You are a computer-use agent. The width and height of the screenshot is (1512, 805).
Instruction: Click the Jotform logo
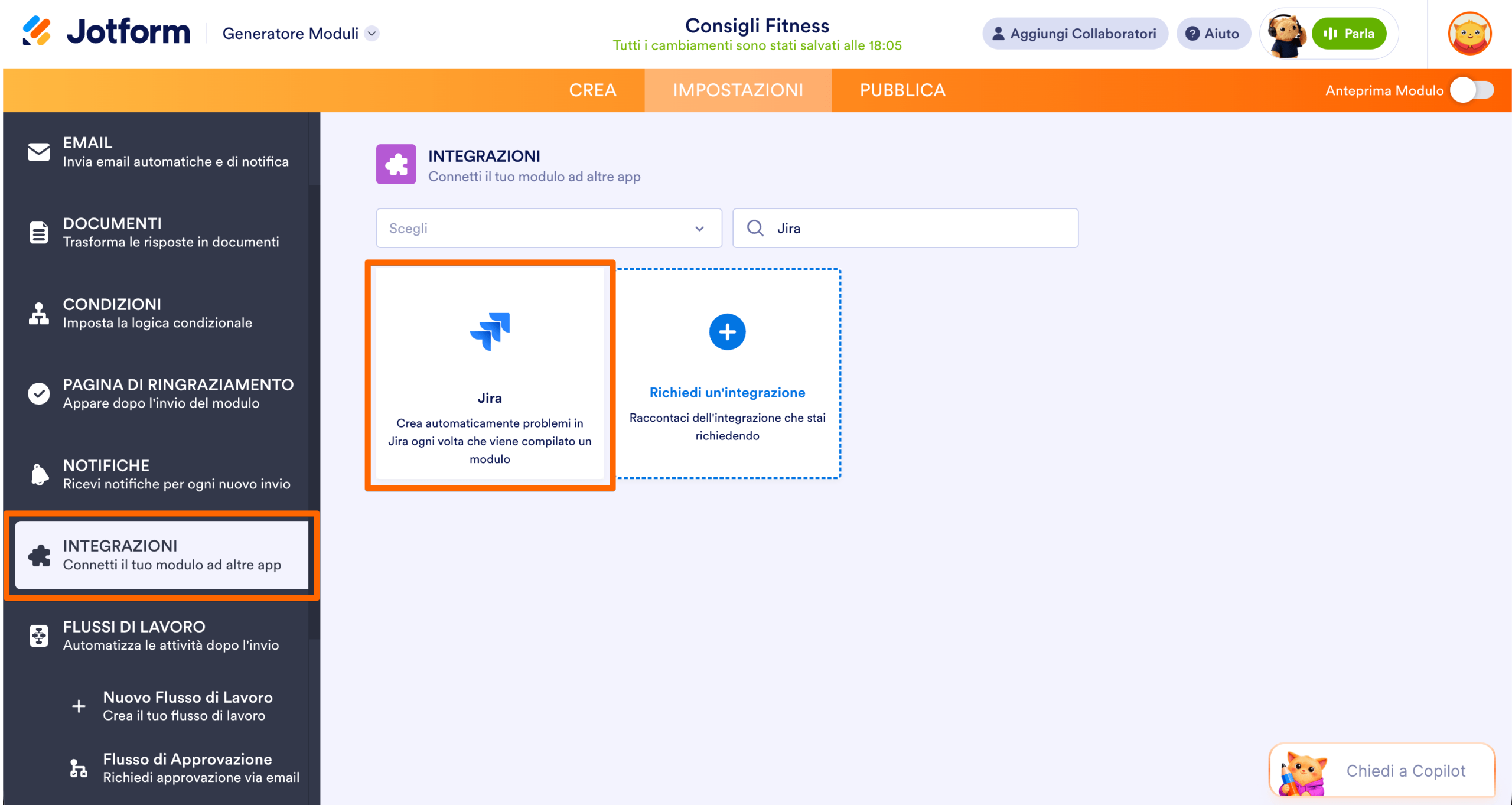click(x=106, y=32)
